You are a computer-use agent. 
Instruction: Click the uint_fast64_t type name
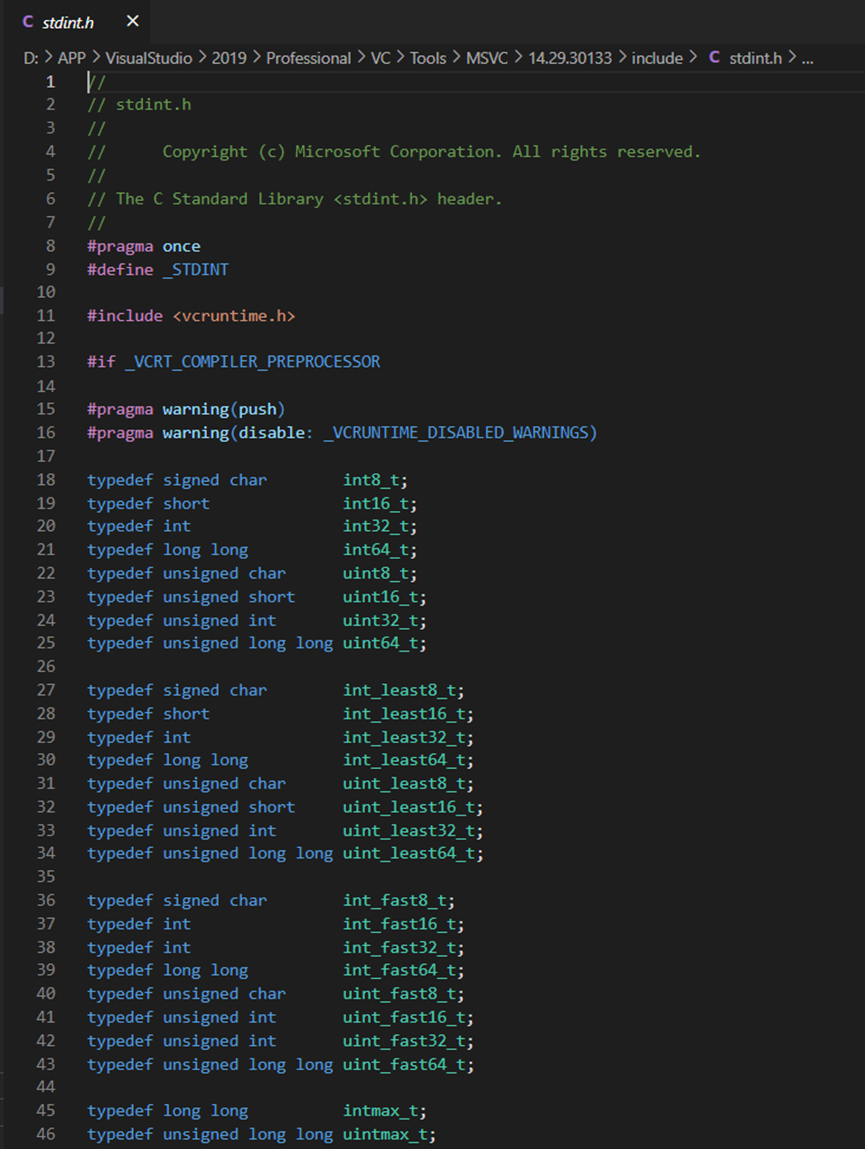click(404, 1064)
